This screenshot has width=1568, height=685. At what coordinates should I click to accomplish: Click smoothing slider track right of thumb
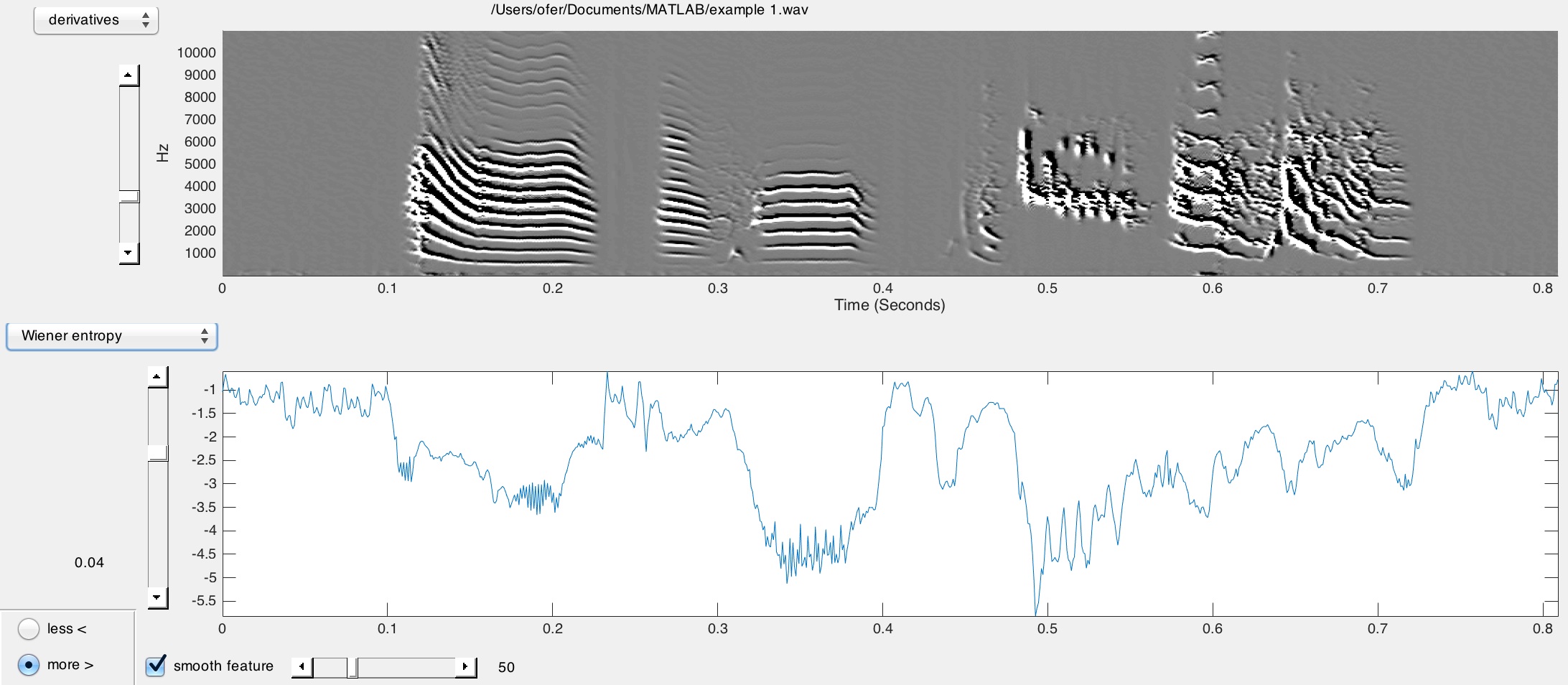point(407,667)
